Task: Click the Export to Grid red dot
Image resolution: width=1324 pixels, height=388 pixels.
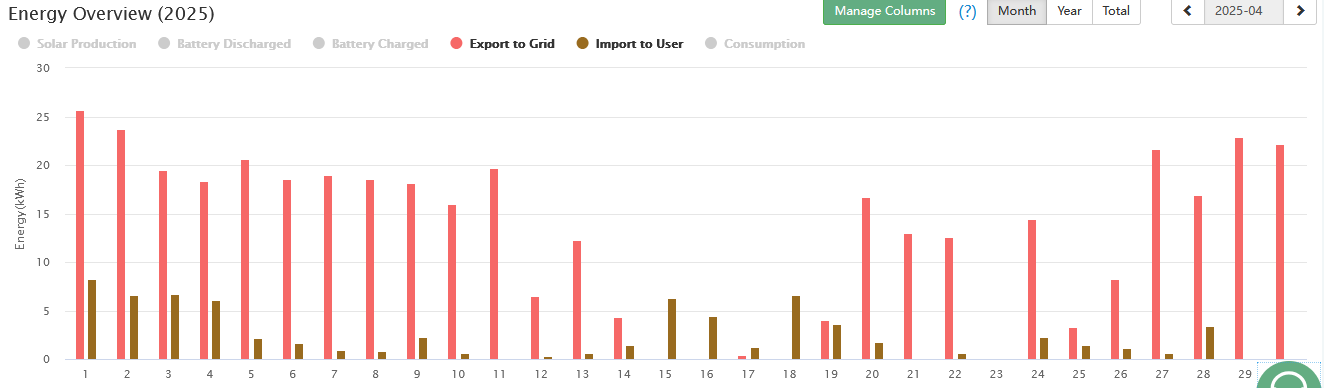Action: [x=458, y=44]
